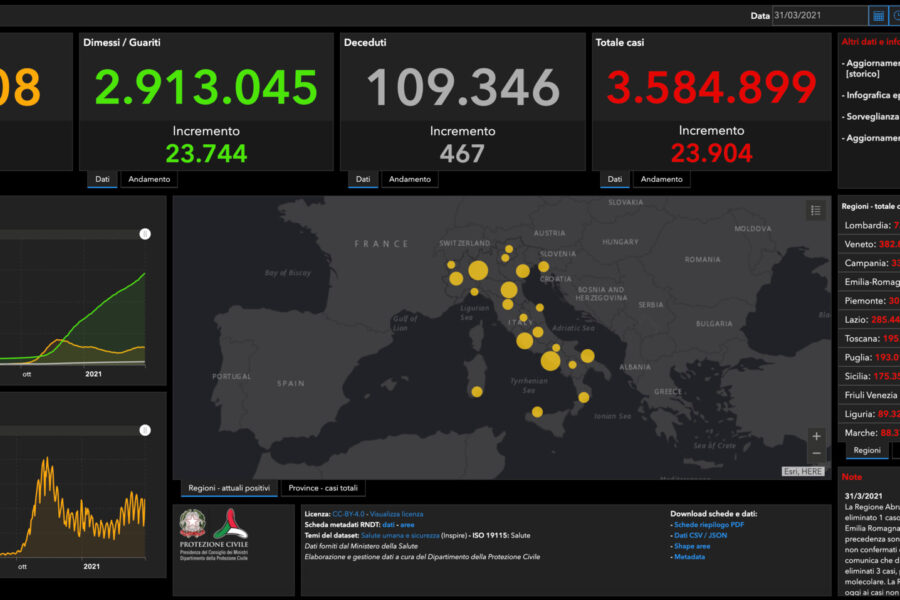Zoom in on the map with plus button
The width and height of the screenshot is (900, 600).
[x=816, y=436]
